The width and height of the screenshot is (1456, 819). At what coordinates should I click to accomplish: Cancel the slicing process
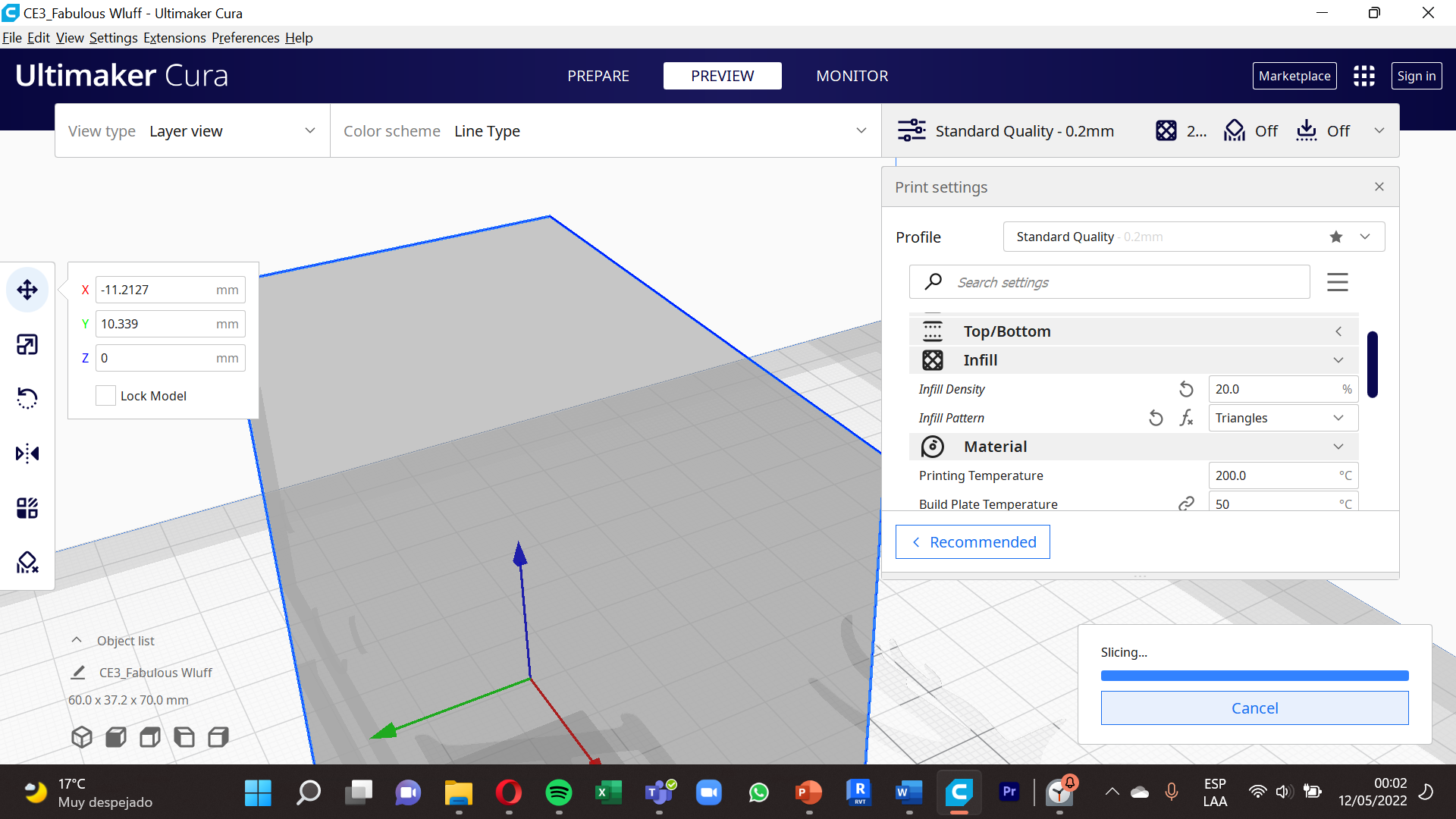point(1254,708)
